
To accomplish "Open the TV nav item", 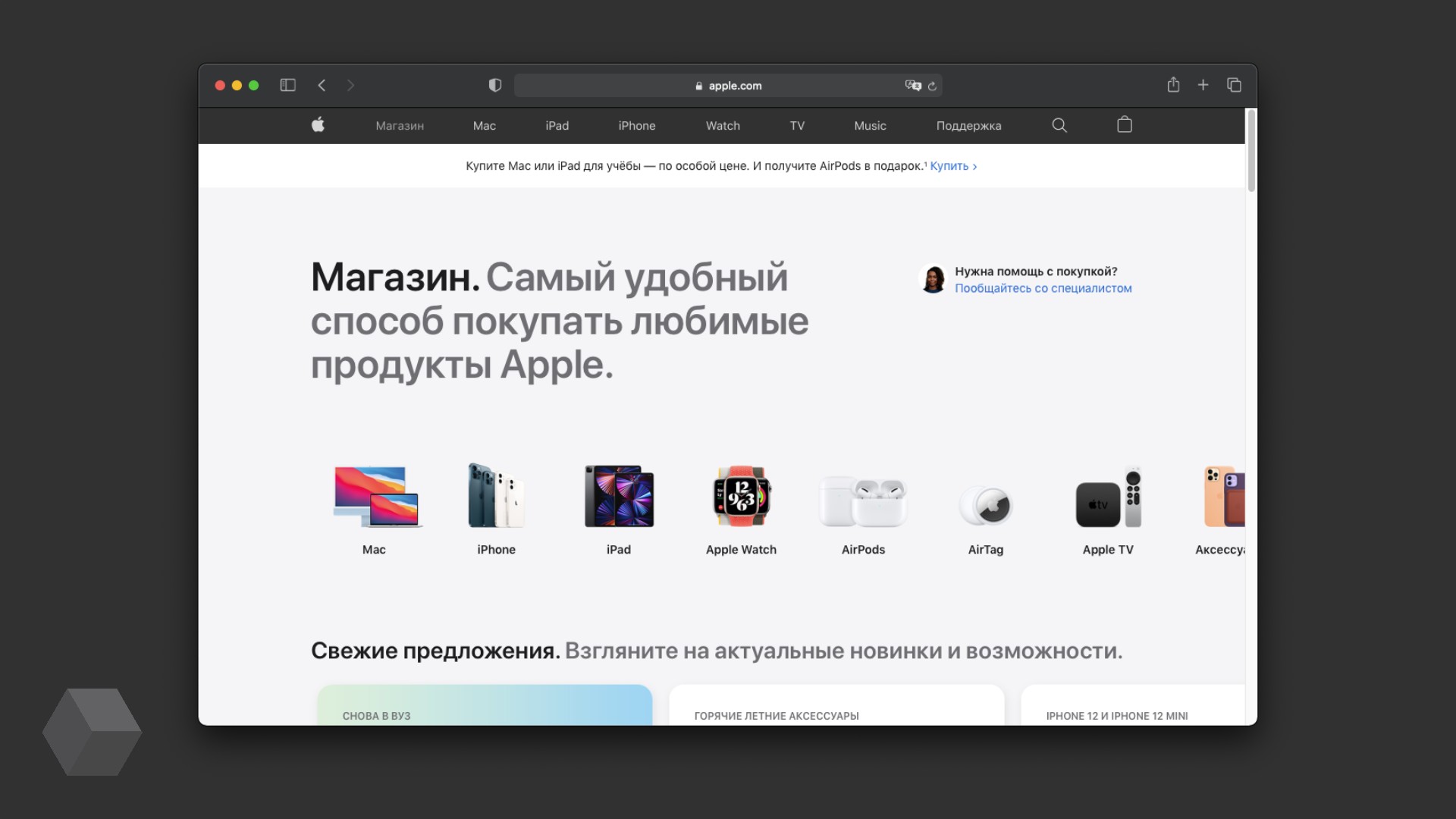I will pyautogui.click(x=797, y=126).
